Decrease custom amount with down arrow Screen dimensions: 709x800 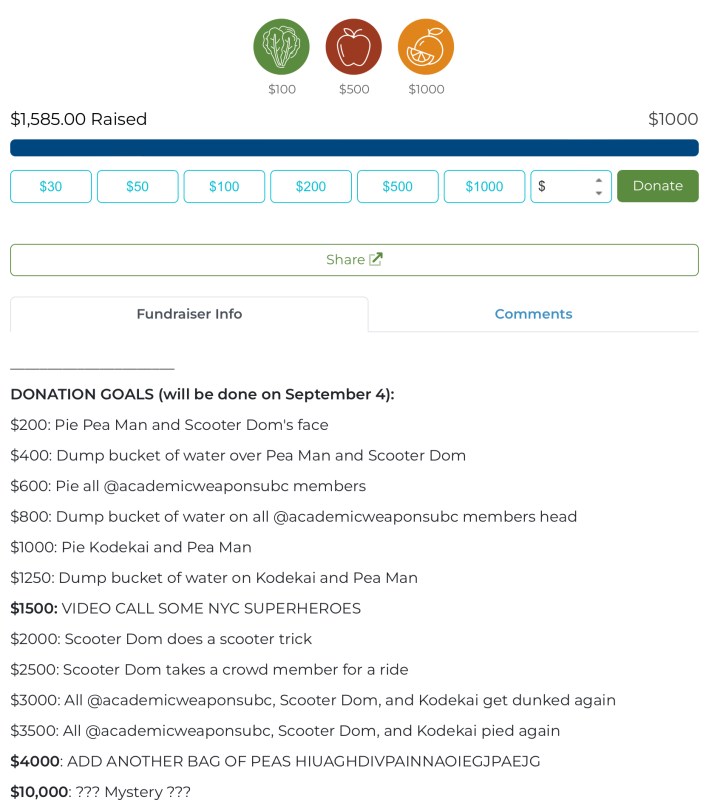599,193
